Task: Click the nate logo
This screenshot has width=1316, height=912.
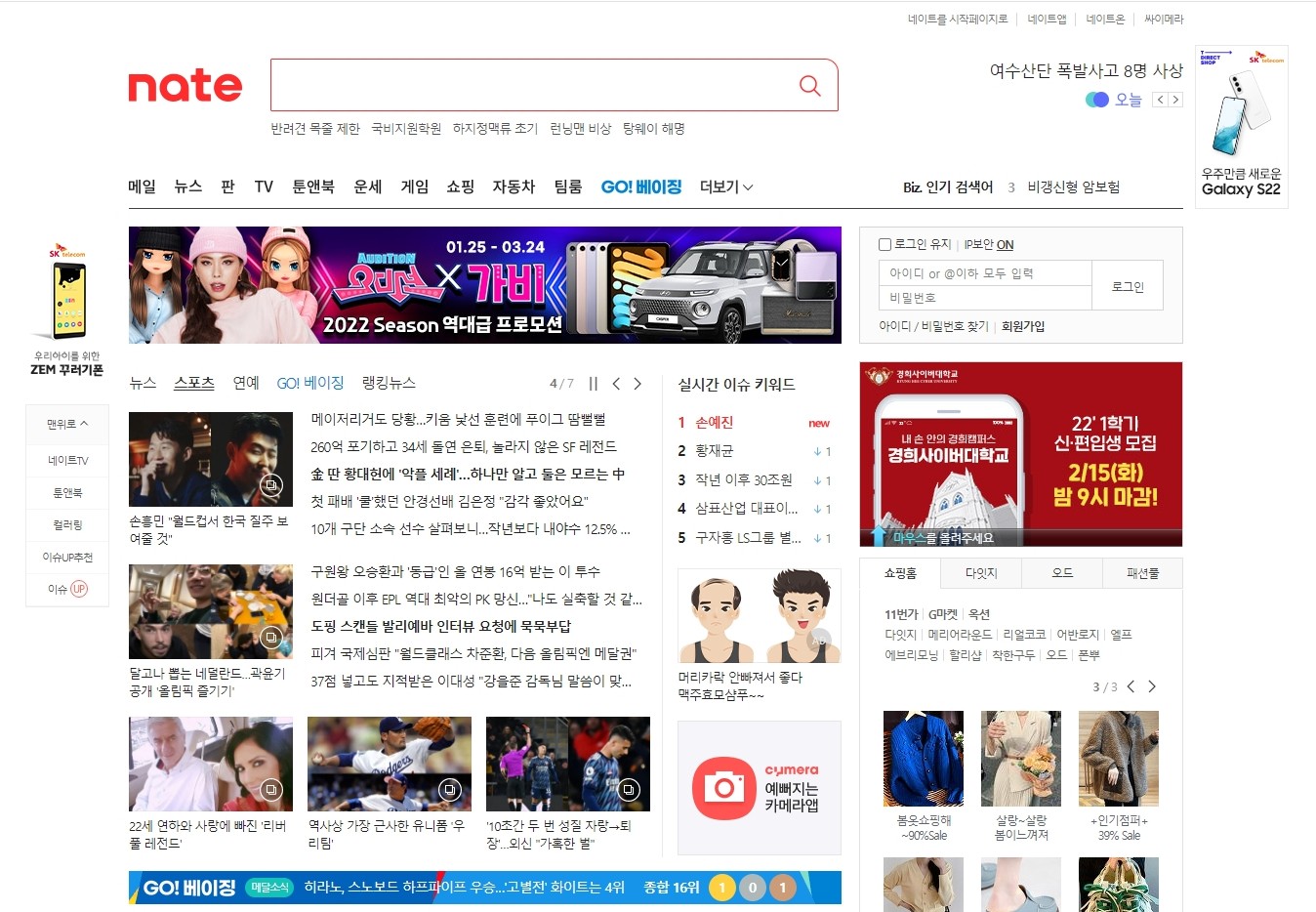Action: (185, 86)
